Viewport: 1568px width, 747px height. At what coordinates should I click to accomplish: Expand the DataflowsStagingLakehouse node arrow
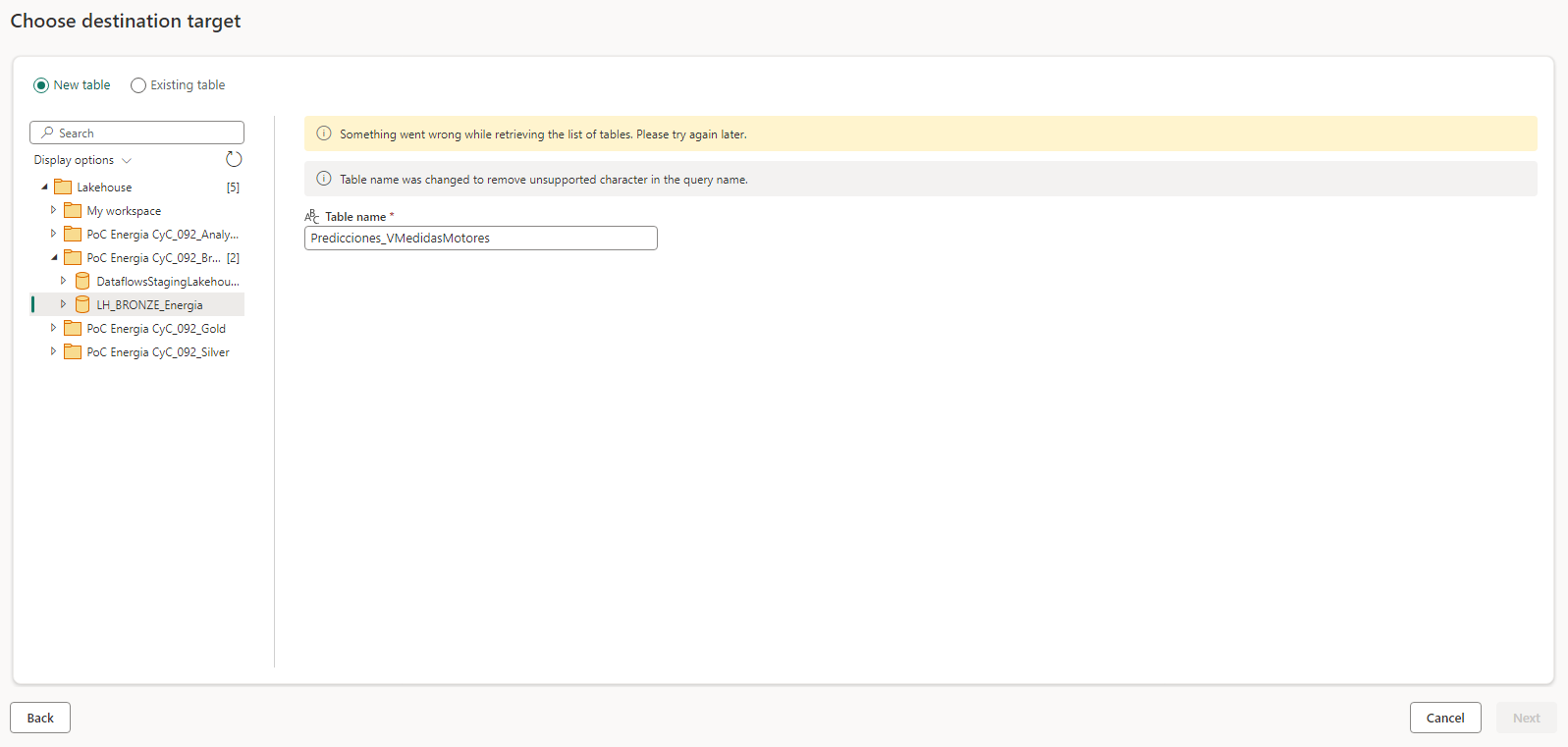click(x=64, y=281)
